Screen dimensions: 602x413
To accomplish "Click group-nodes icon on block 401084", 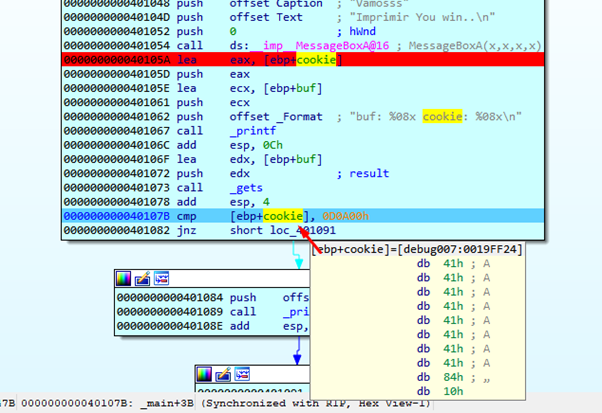I will [x=161, y=279].
